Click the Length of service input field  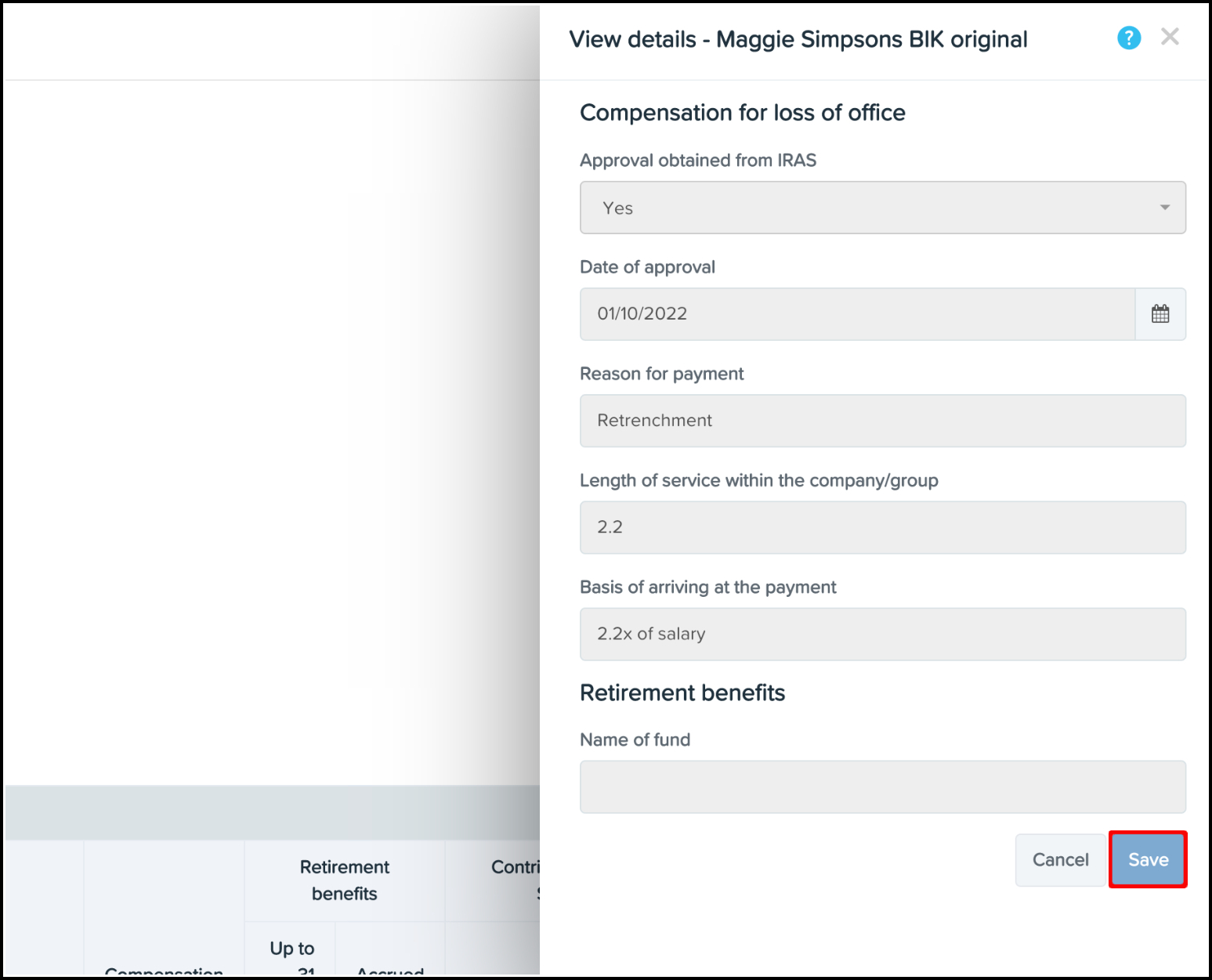(882, 527)
